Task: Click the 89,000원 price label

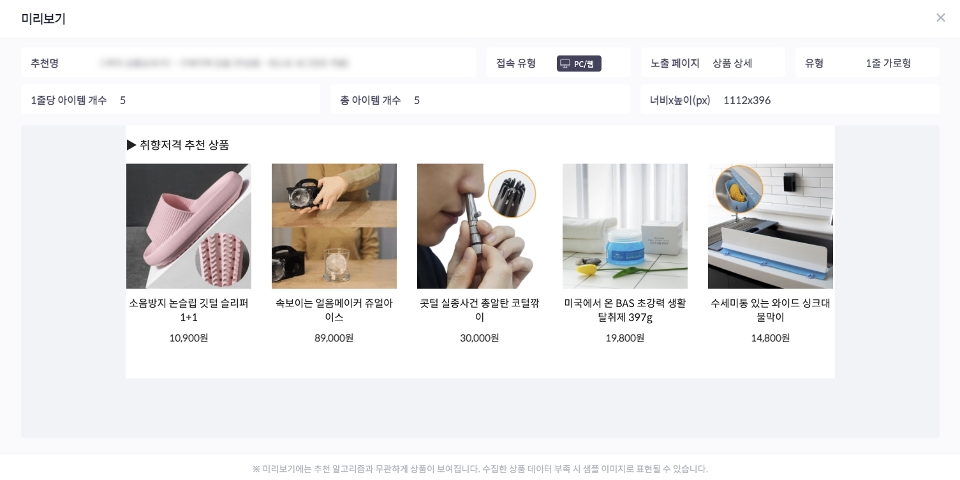Action: [334, 338]
